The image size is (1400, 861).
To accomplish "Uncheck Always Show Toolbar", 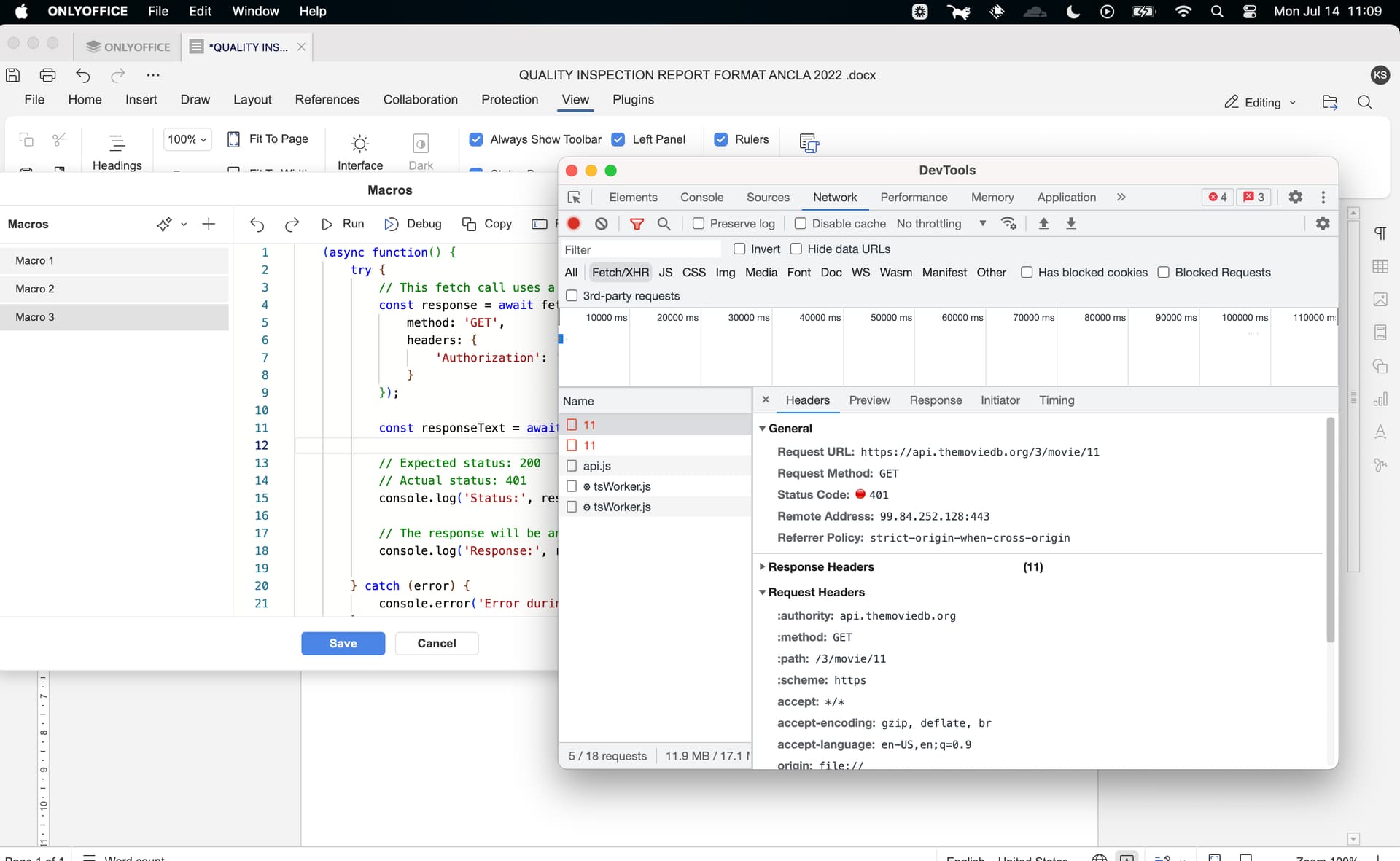I will [x=476, y=139].
